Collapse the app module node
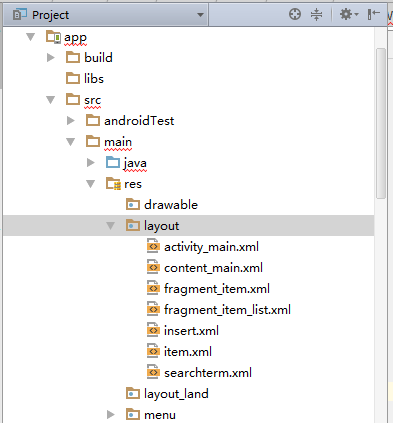 tap(30, 37)
